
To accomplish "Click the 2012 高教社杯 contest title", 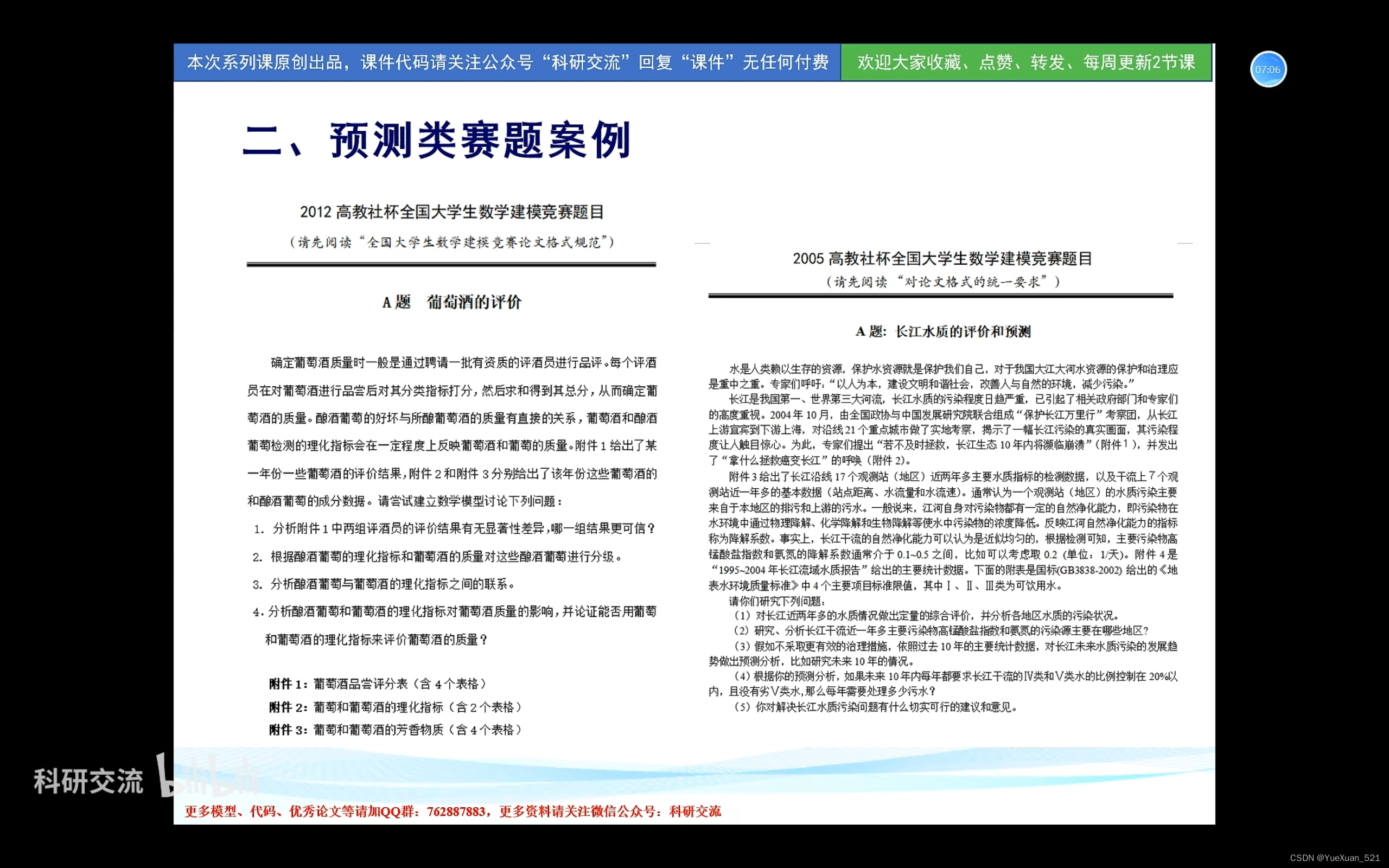I will point(452,212).
